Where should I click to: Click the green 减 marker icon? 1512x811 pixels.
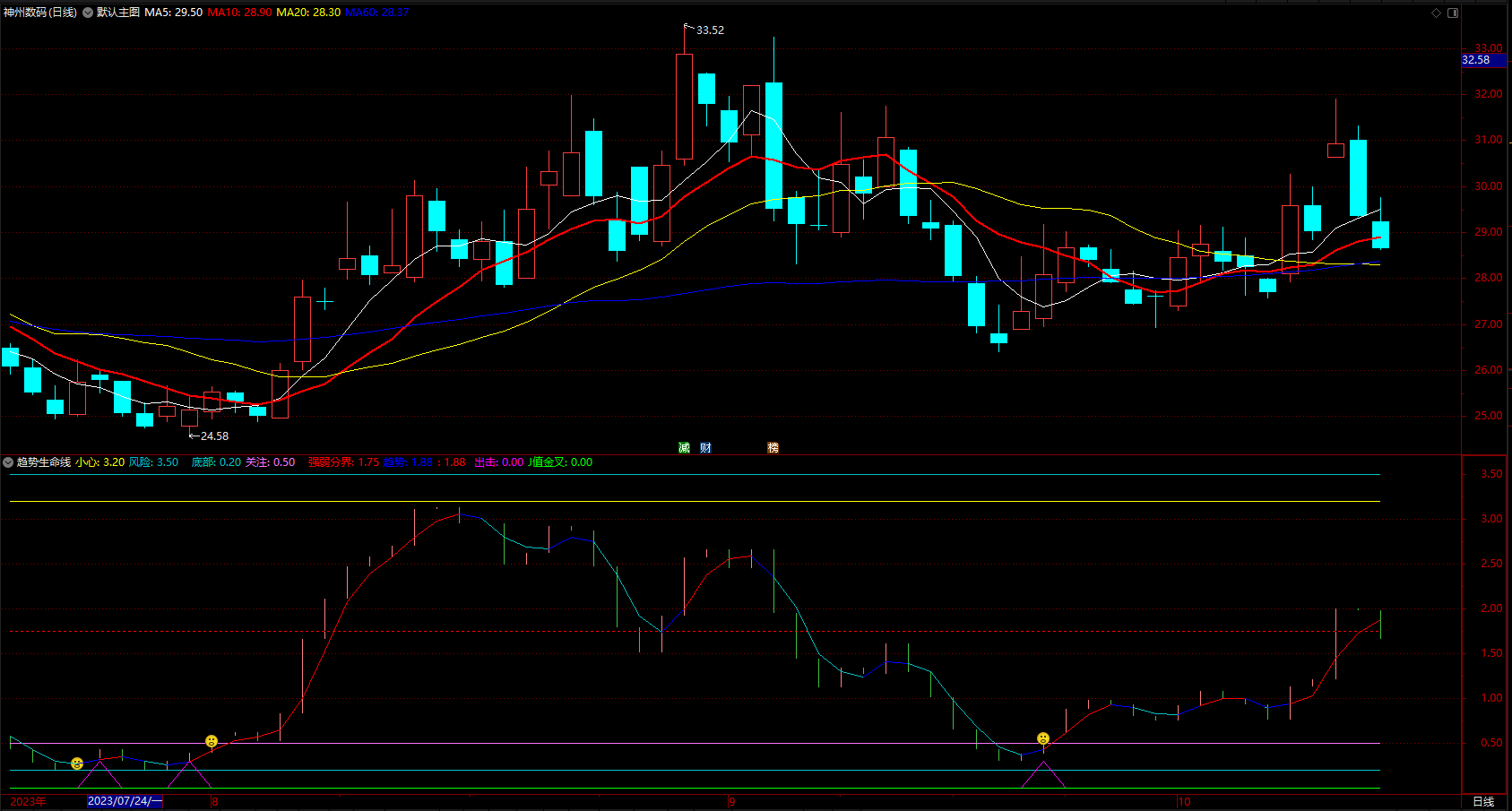click(684, 447)
